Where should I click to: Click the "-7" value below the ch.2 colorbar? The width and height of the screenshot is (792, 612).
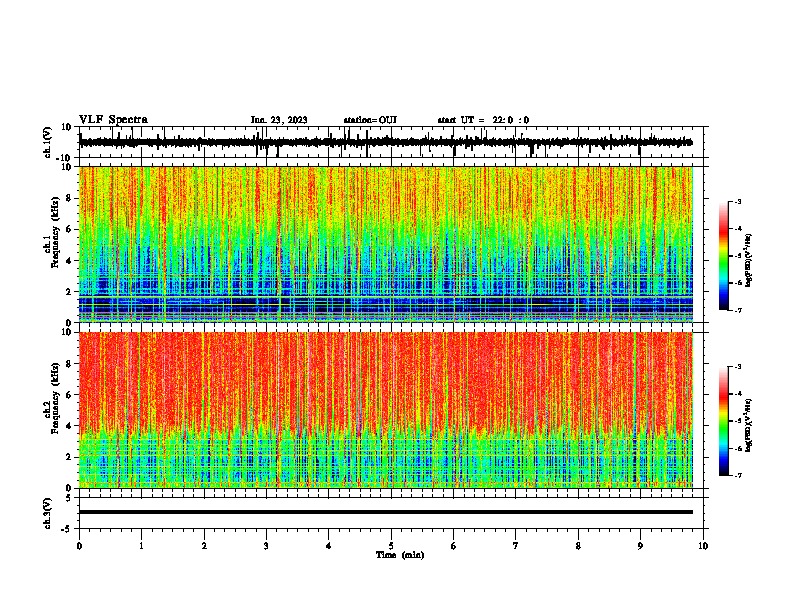(x=737, y=476)
